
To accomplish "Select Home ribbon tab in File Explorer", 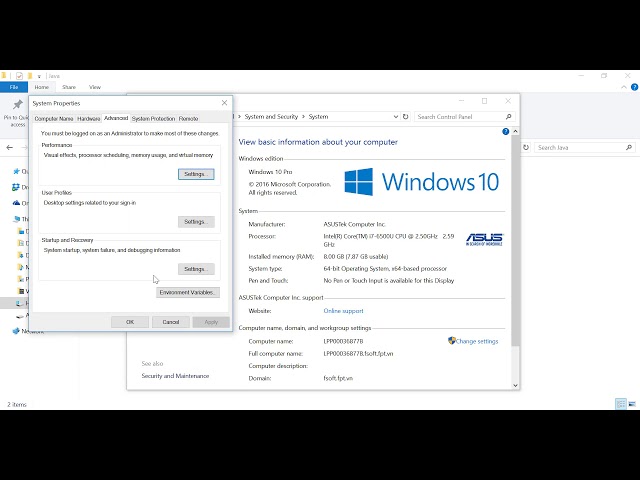I will (42, 87).
